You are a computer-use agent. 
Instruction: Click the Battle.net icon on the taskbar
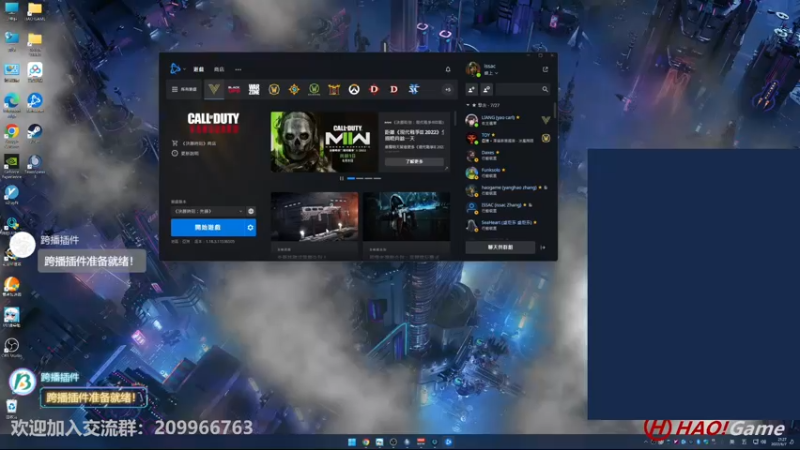[448, 442]
